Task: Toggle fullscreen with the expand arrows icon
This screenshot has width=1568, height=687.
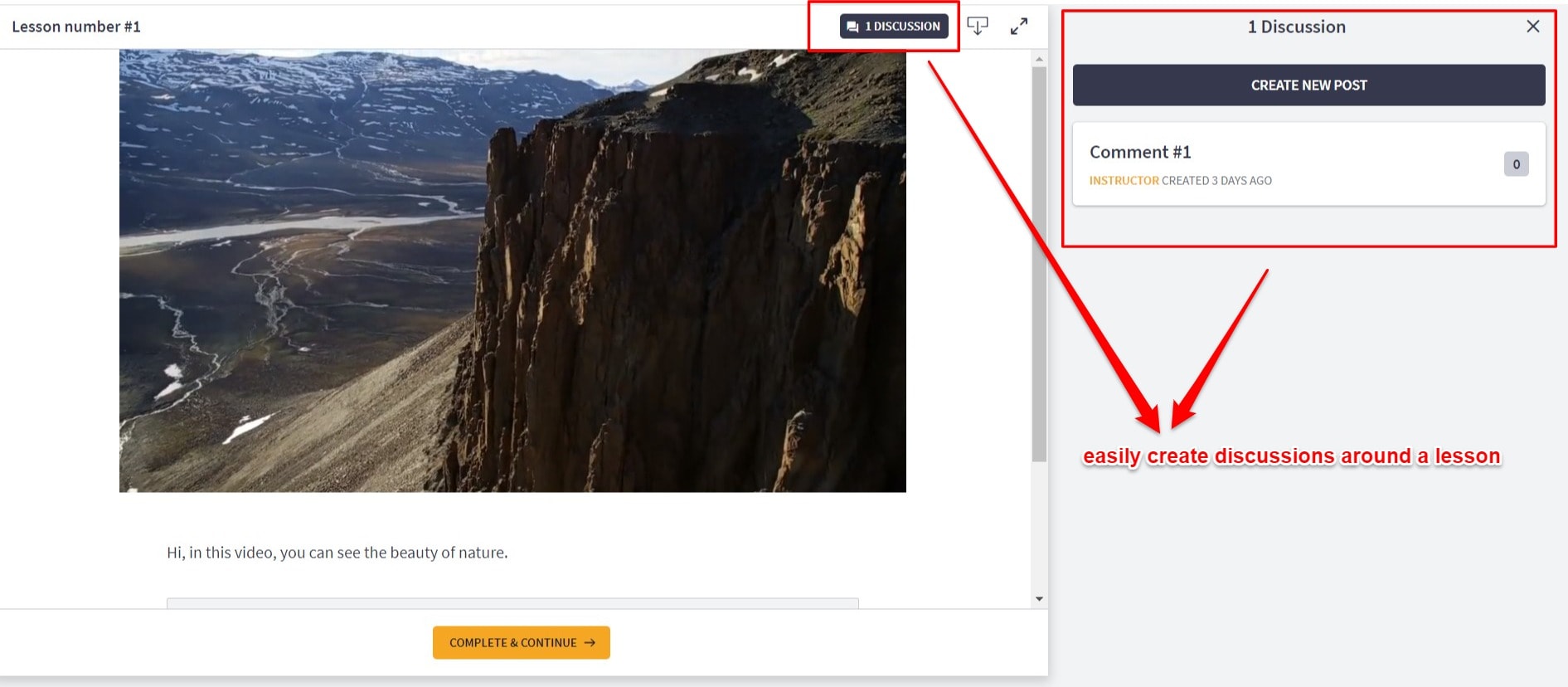Action: point(1019,27)
